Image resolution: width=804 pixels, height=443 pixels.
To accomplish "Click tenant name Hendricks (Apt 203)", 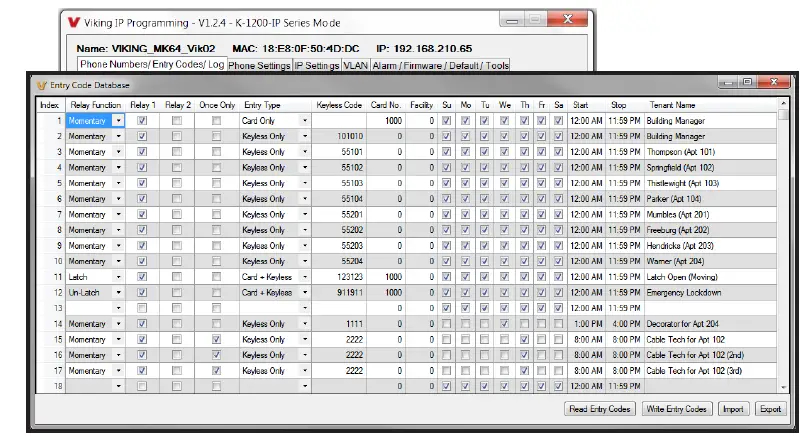I will 680,246.
